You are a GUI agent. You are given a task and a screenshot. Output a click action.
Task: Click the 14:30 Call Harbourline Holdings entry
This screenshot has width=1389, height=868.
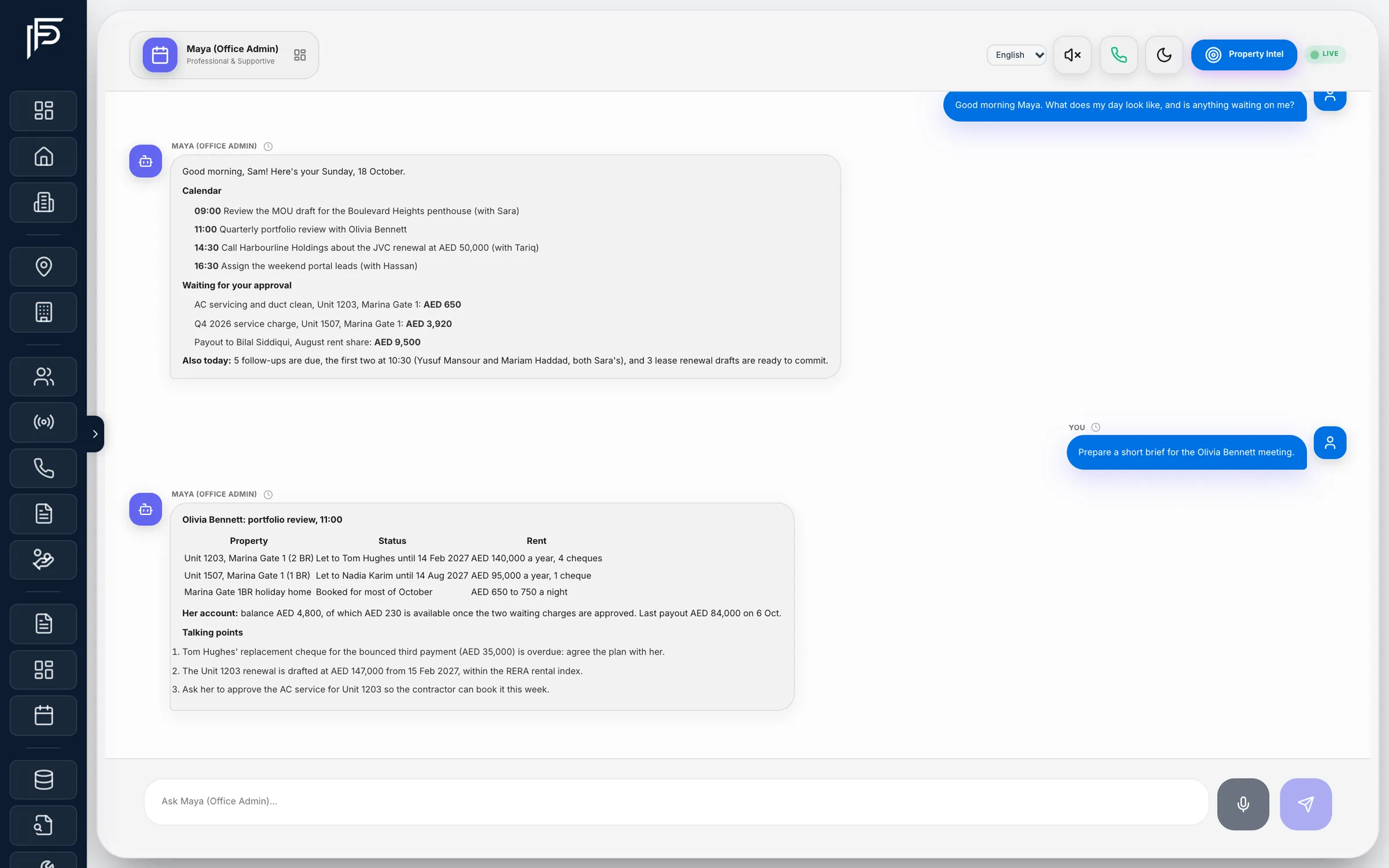point(366,248)
